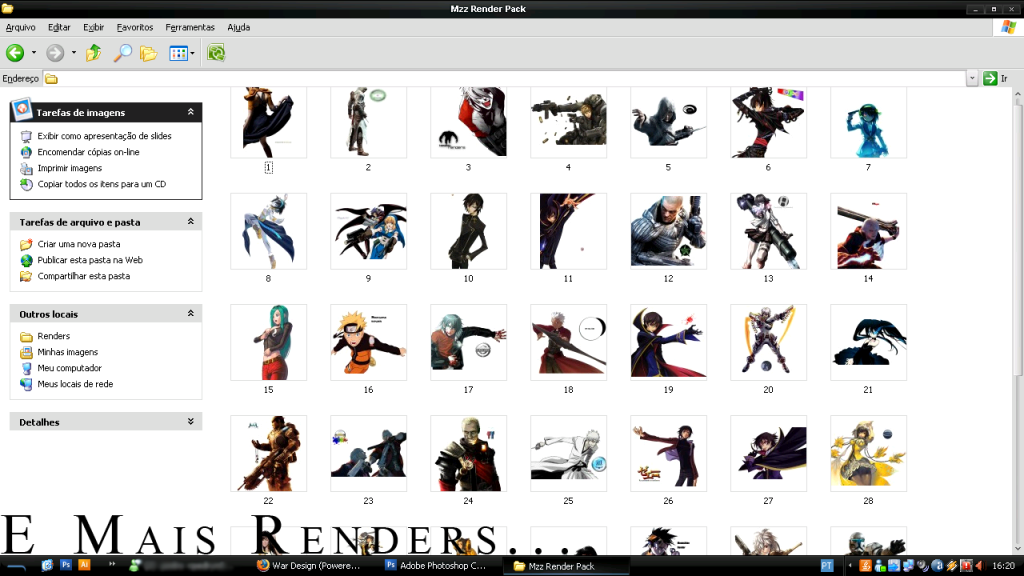The height and width of the screenshot is (576, 1024).
Task: Open the Search magnifier tool
Action: 122,53
